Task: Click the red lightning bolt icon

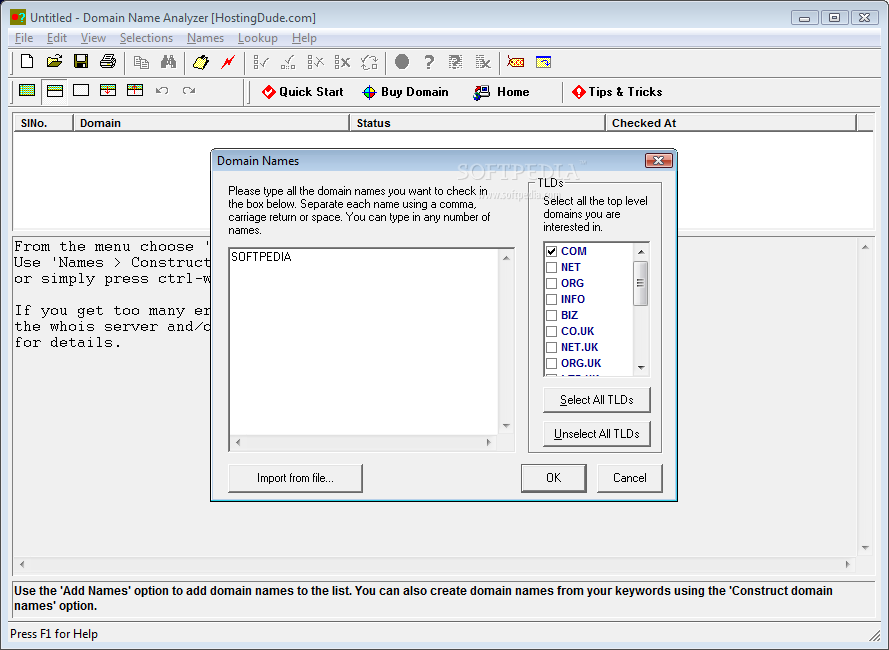Action: [x=228, y=62]
